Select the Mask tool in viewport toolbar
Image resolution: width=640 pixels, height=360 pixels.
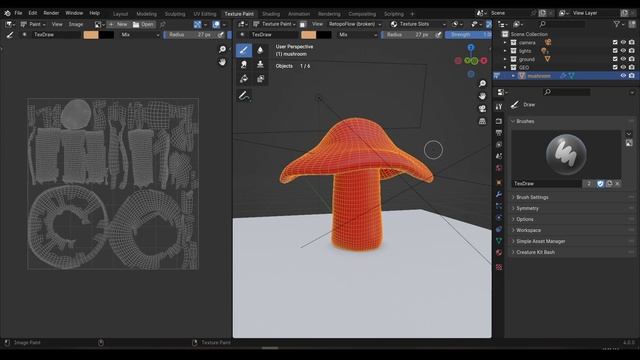260,79
